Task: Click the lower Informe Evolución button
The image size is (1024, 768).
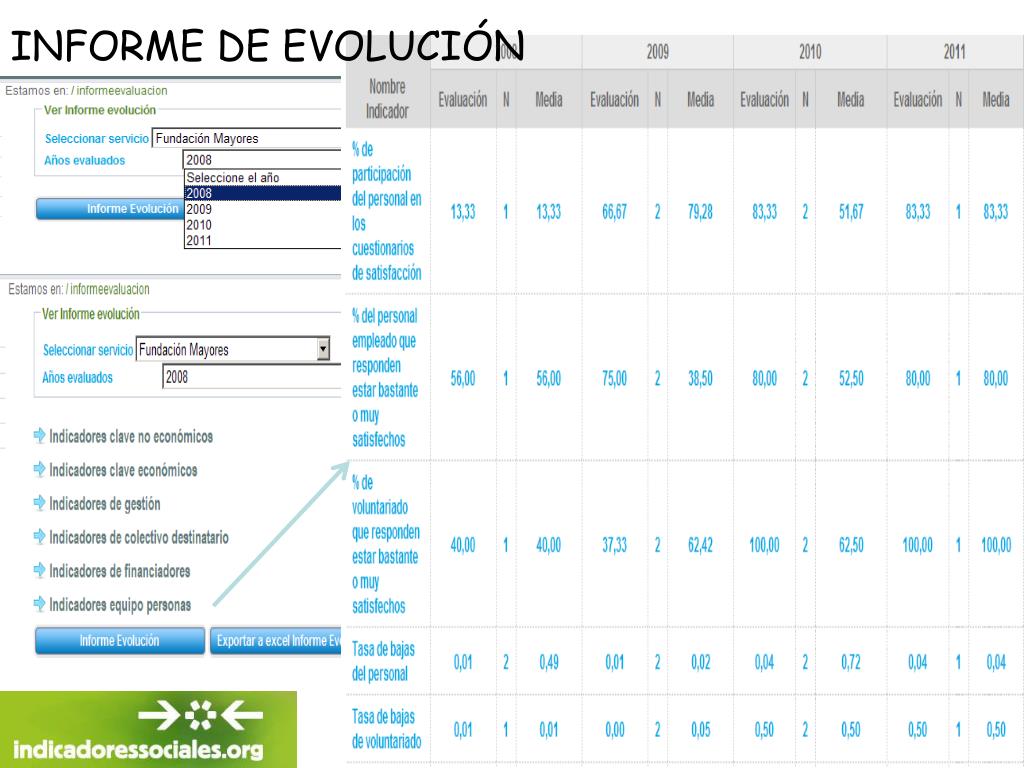Action: [x=120, y=641]
